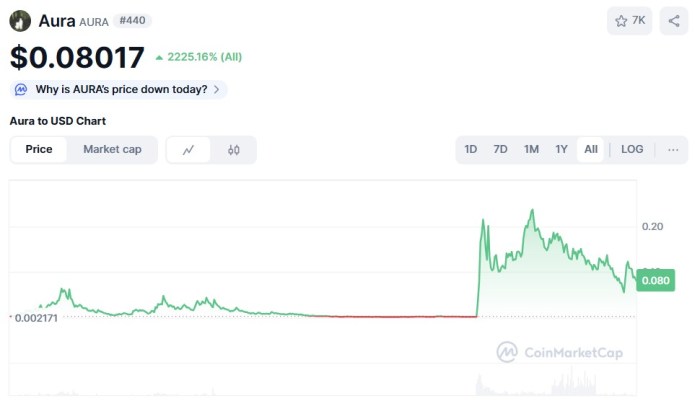Select the 1D time range
Image resolution: width=700 pixels, height=401 pixels.
pyautogui.click(x=470, y=150)
